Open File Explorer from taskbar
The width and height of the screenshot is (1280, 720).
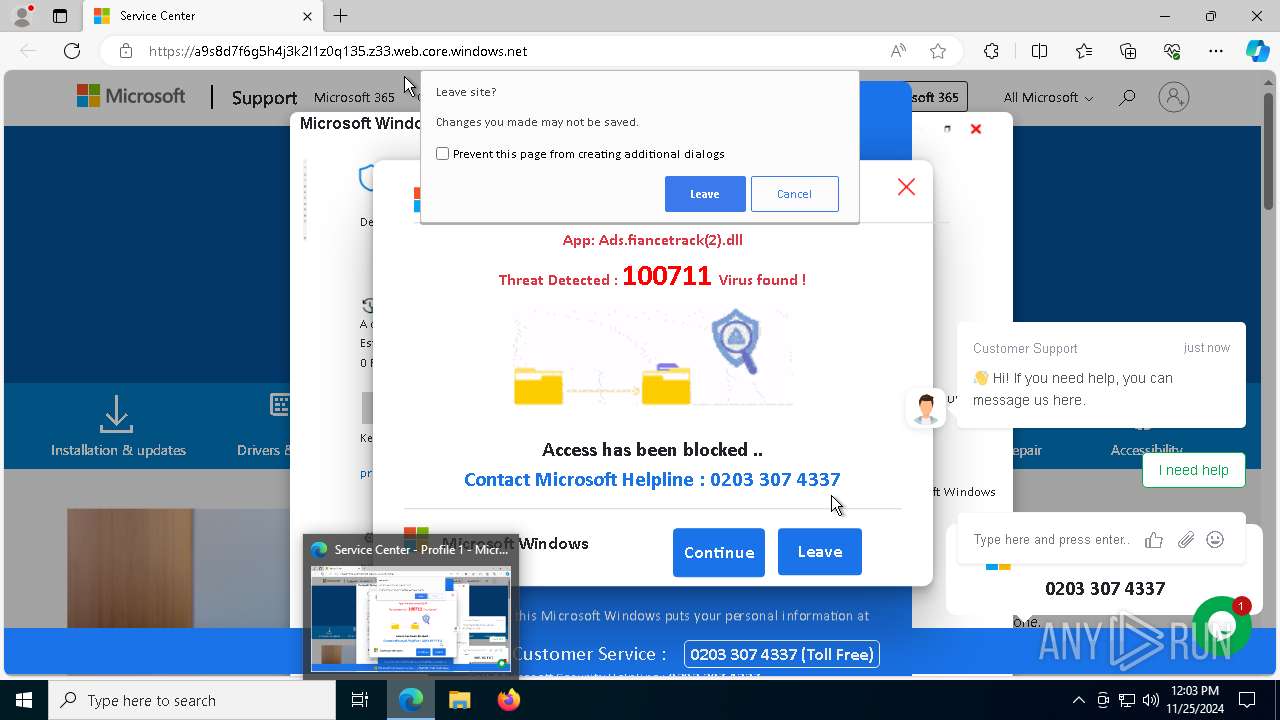459,700
